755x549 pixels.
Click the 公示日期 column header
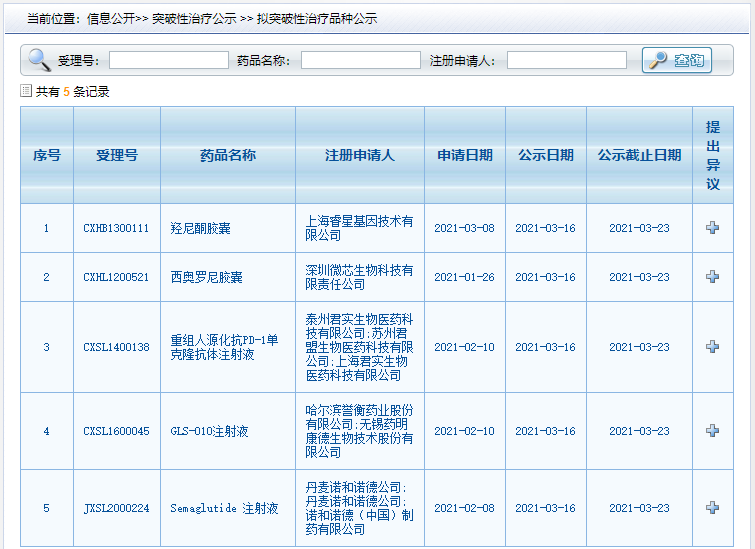point(546,155)
